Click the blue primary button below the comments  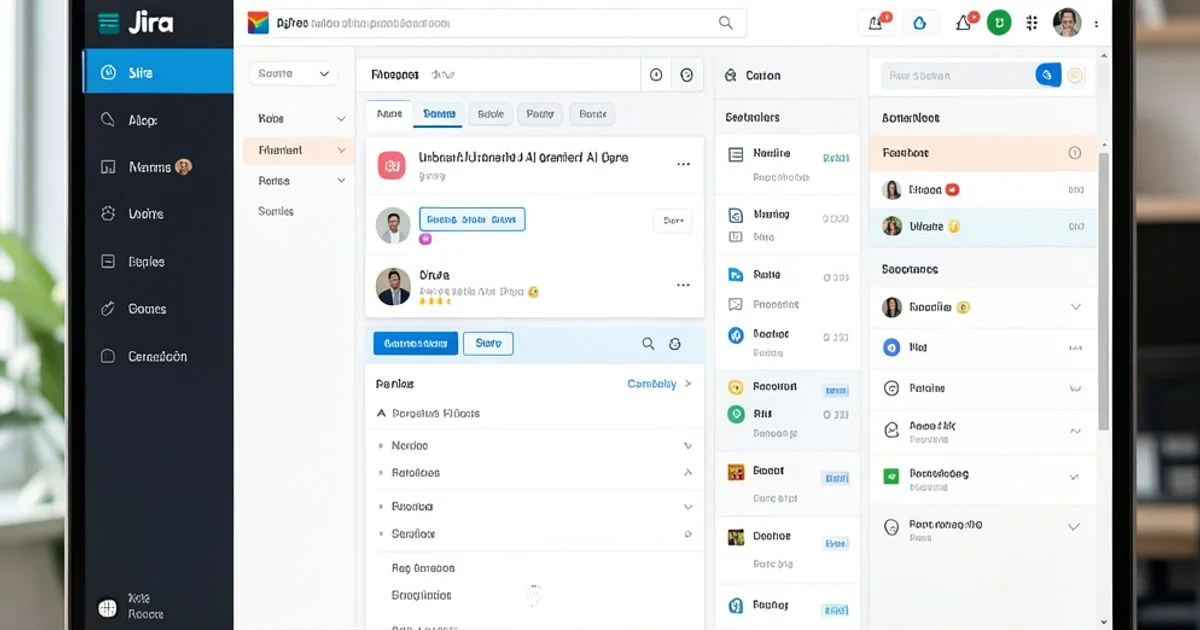[x=415, y=343]
